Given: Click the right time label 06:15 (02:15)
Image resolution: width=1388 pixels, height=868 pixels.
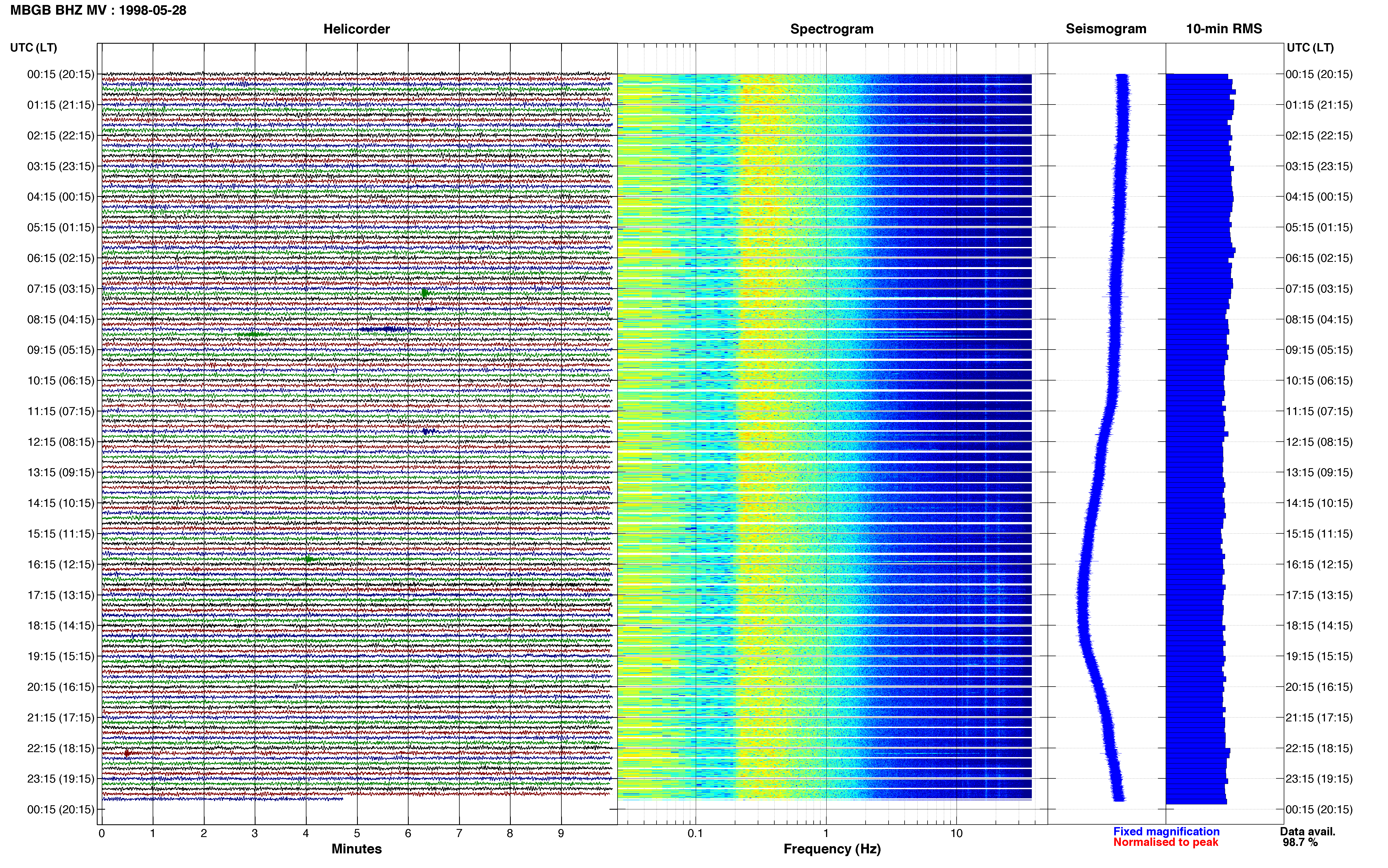Looking at the screenshot, I should [x=1319, y=258].
